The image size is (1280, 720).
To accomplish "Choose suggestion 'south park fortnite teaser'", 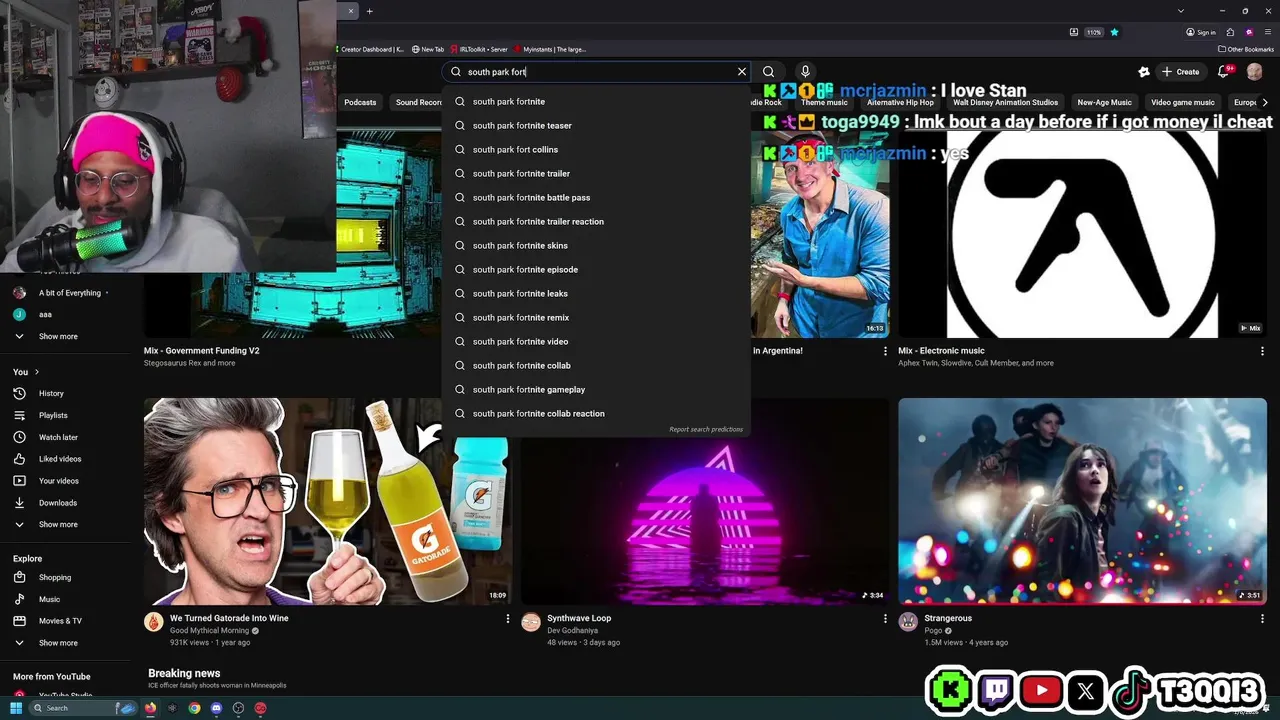I will click(x=596, y=125).
